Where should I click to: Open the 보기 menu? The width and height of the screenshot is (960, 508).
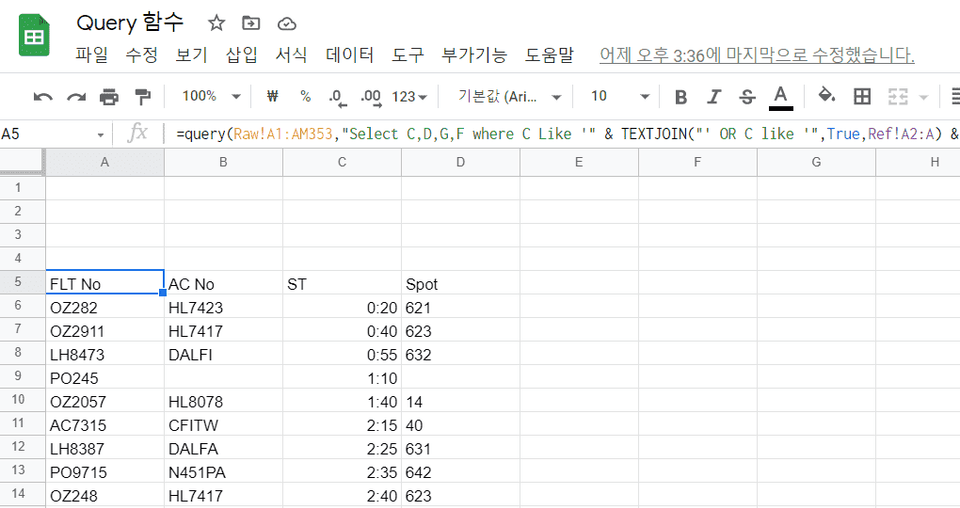click(x=192, y=55)
